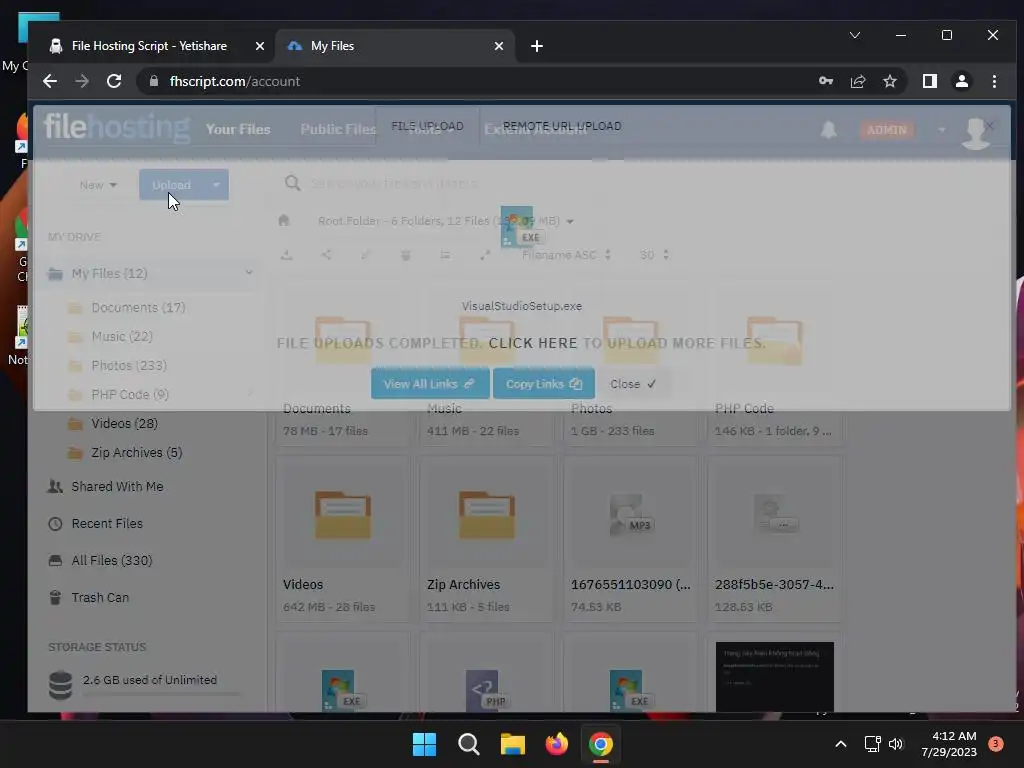The image size is (1024, 768).
Task: Close the My Files browser tab
Action: [498, 46]
